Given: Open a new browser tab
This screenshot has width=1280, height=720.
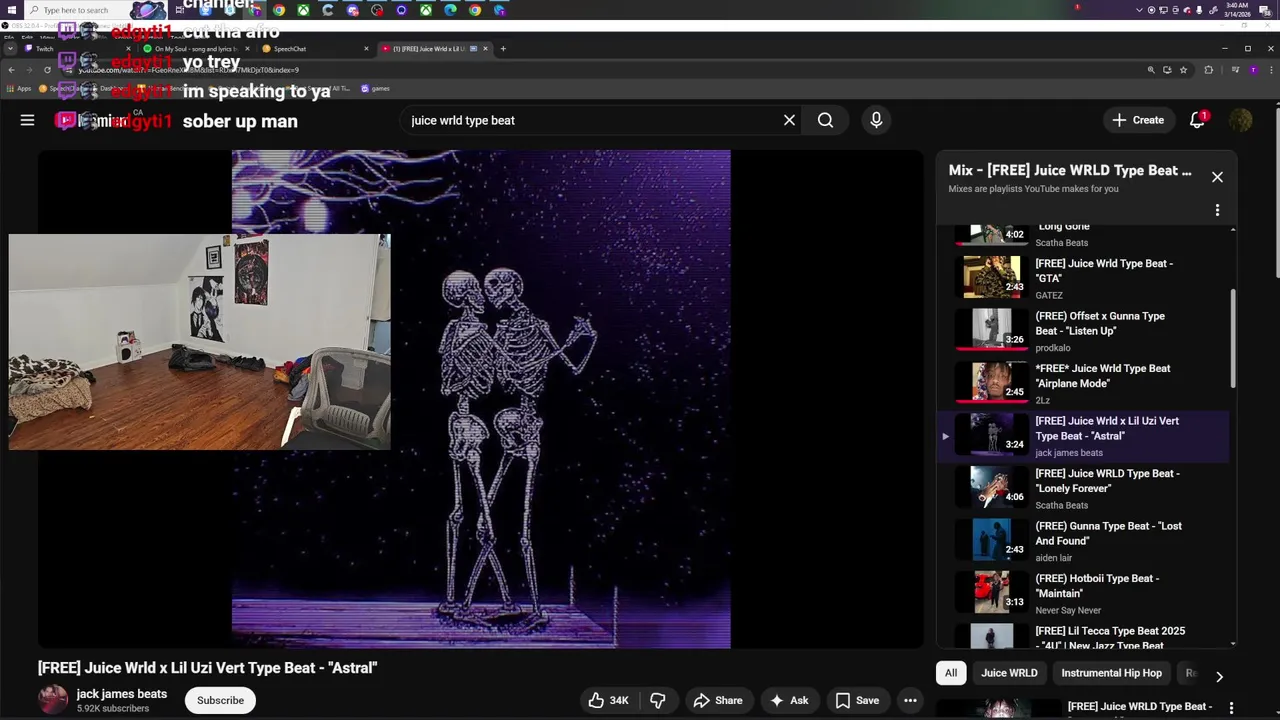Looking at the screenshot, I should coord(503,48).
